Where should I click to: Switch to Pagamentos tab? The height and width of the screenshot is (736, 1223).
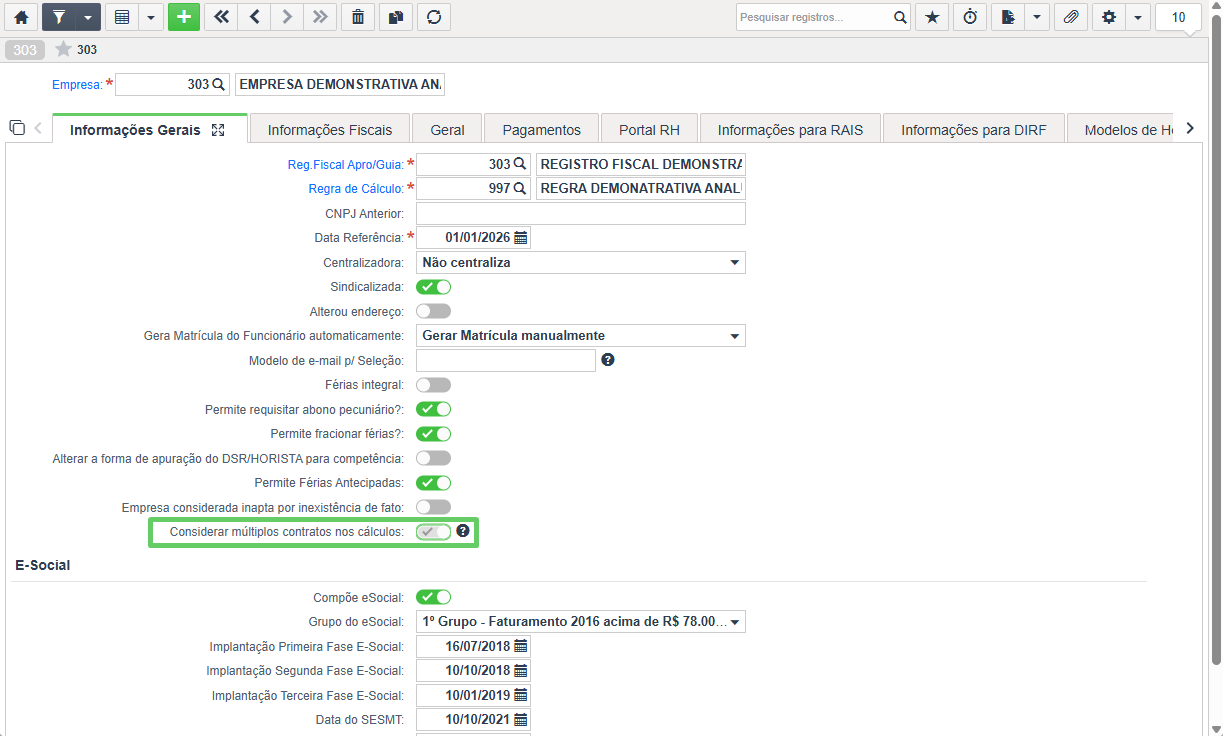[x=541, y=130]
